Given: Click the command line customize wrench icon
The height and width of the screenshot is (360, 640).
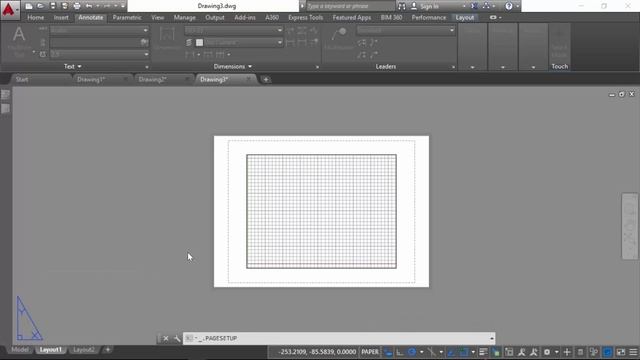Looking at the screenshot, I should tap(177, 338).
